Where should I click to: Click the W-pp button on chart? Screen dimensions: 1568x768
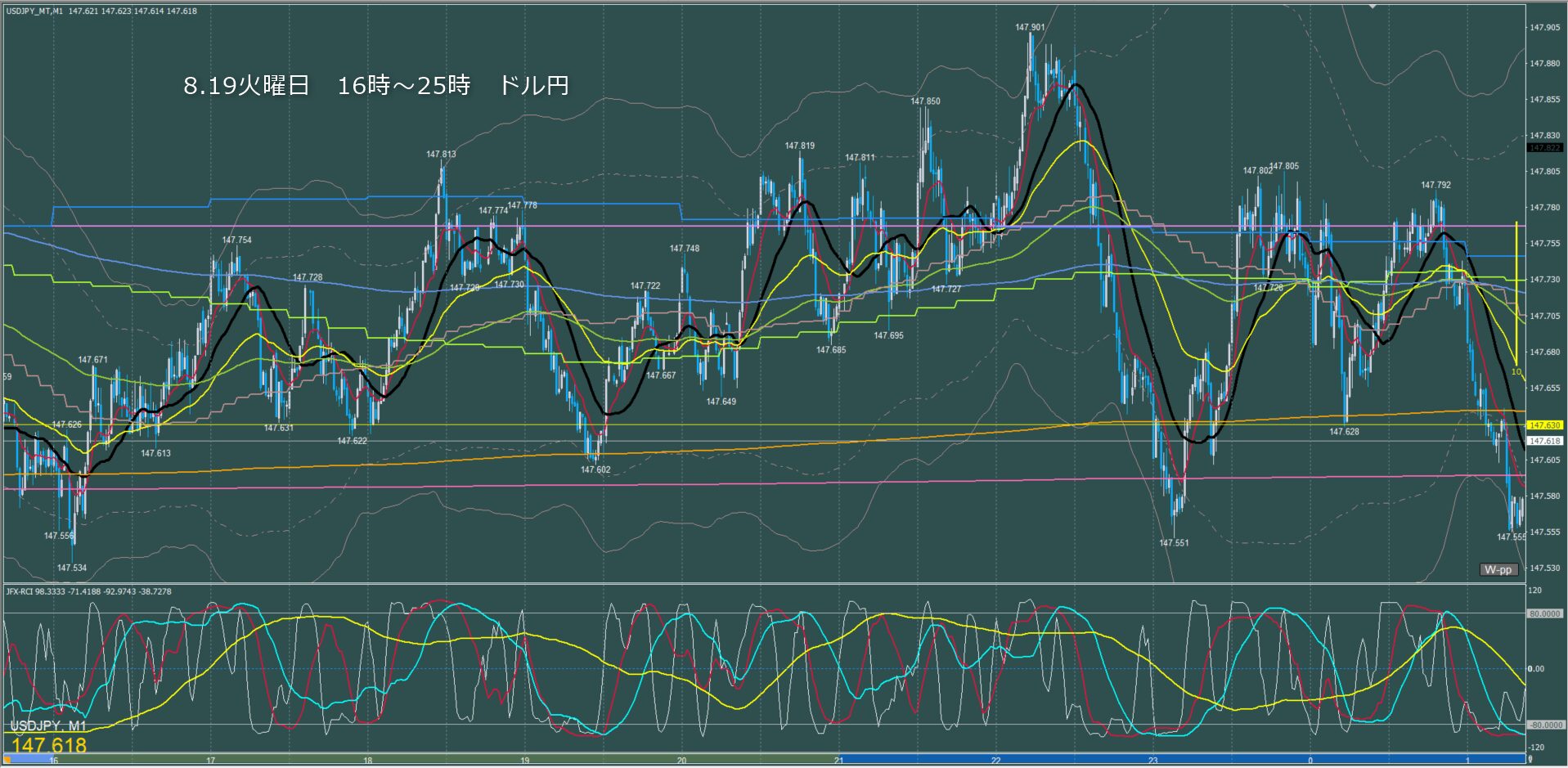pyautogui.click(x=1498, y=569)
